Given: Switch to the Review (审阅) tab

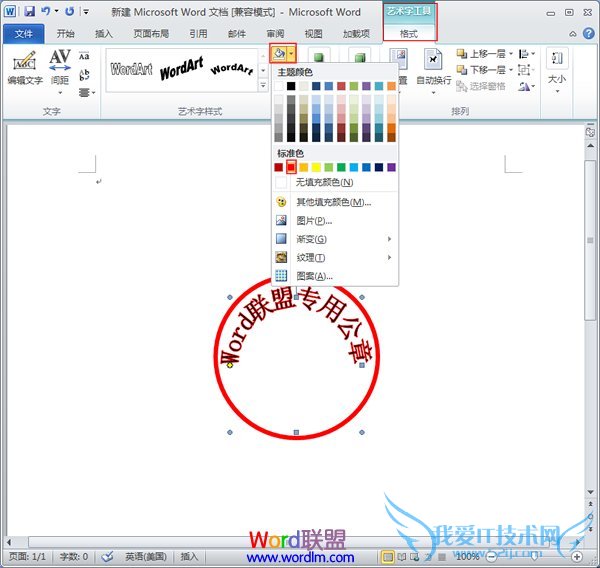Looking at the screenshot, I should click(275, 34).
